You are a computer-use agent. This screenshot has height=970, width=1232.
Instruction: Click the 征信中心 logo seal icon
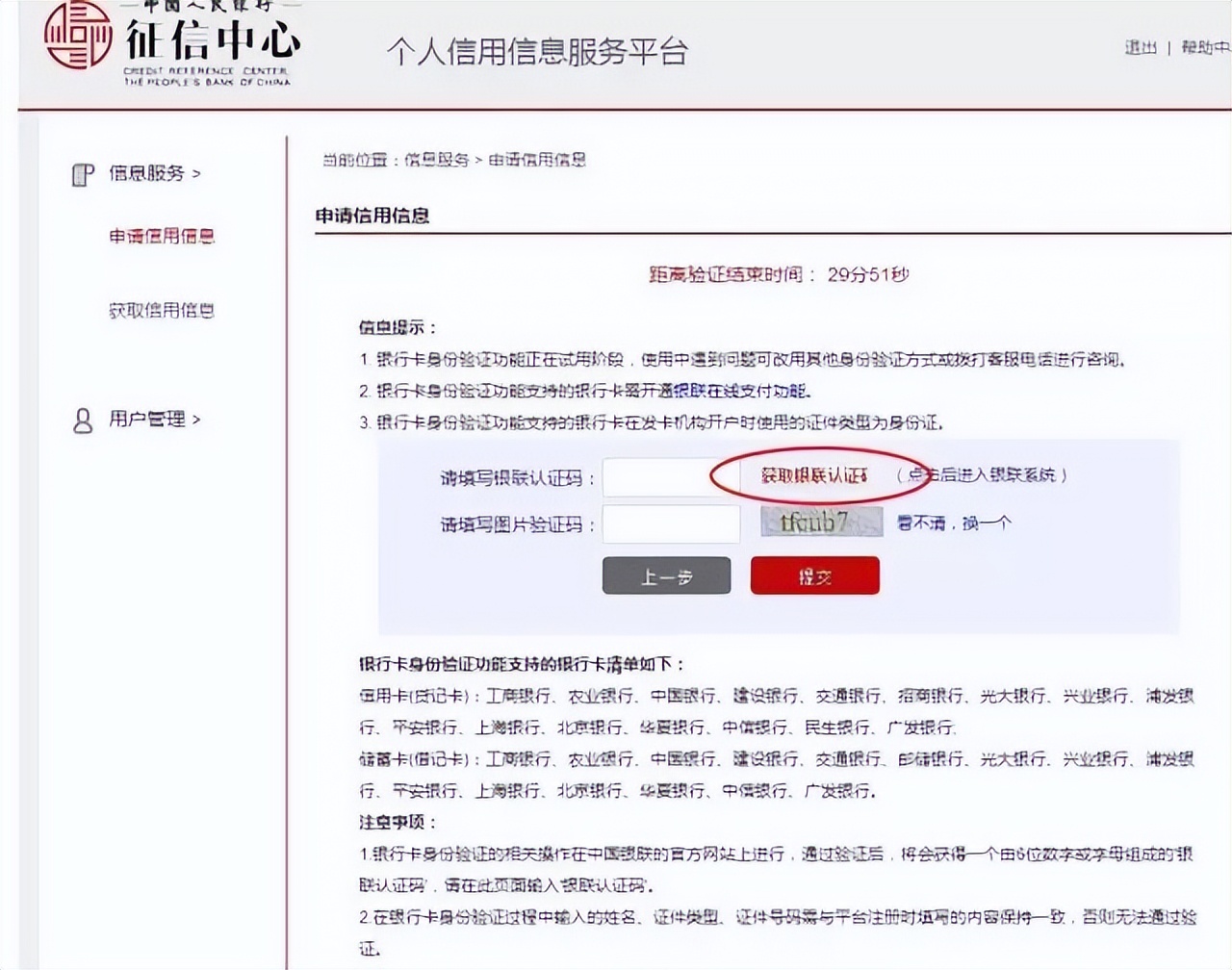point(77,38)
